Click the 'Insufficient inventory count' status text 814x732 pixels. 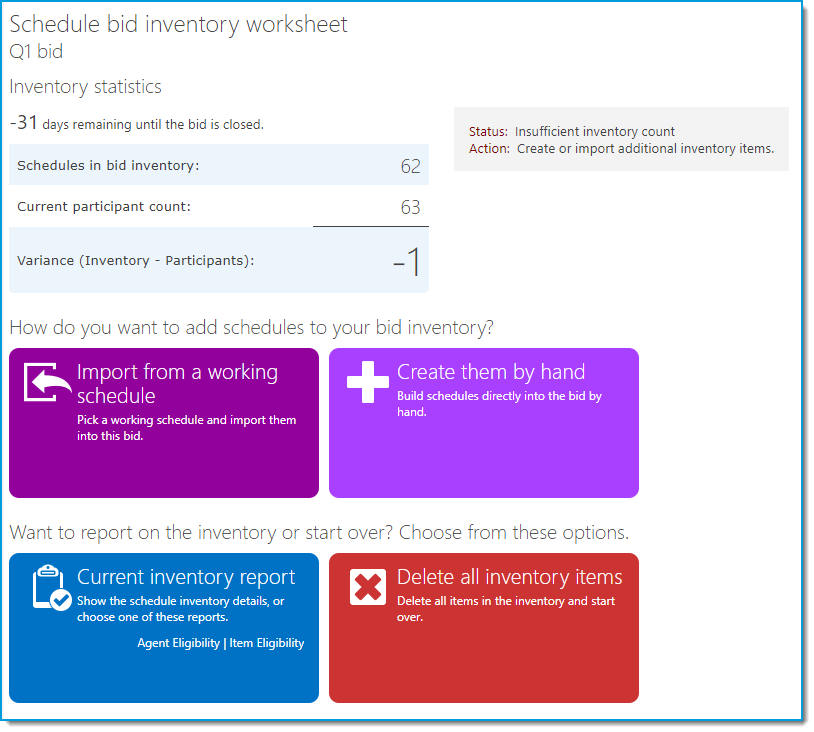coord(595,132)
